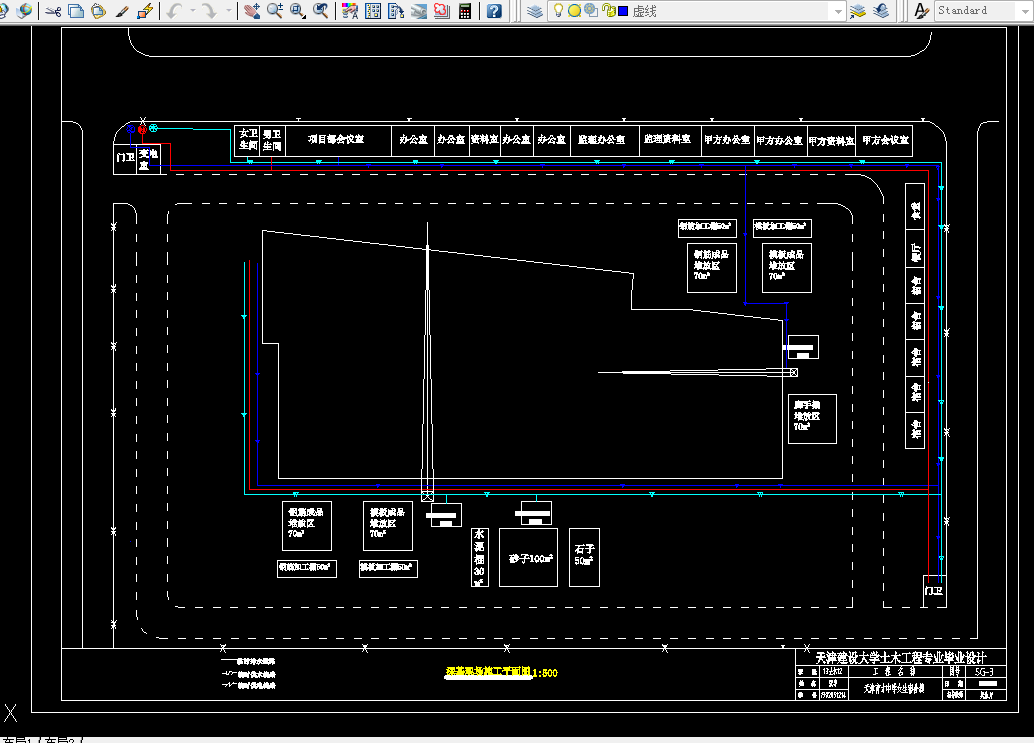The image size is (1034, 743).
Task: Select the 男卫生间 label
Action: [272, 140]
